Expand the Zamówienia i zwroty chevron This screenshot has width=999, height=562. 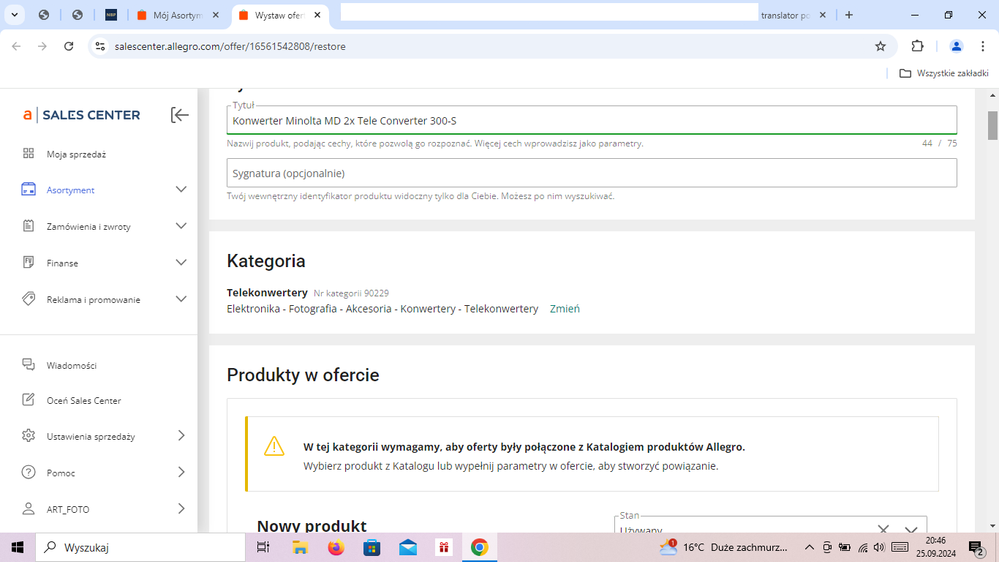pos(181,226)
